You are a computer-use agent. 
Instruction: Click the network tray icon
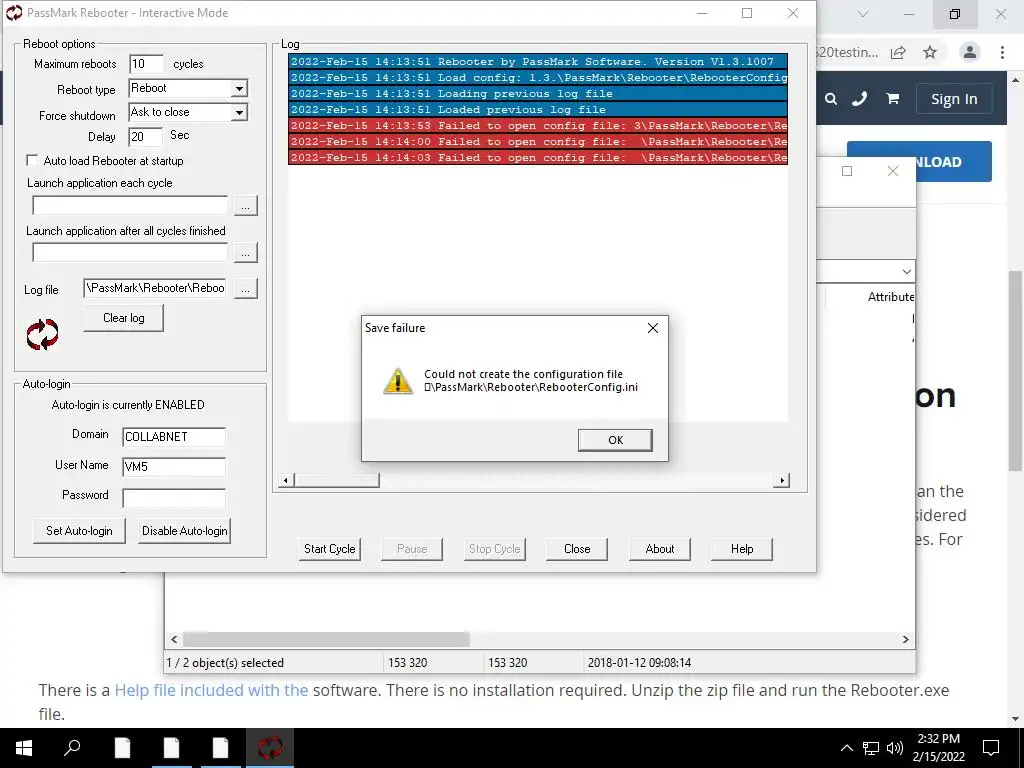(871, 748)
